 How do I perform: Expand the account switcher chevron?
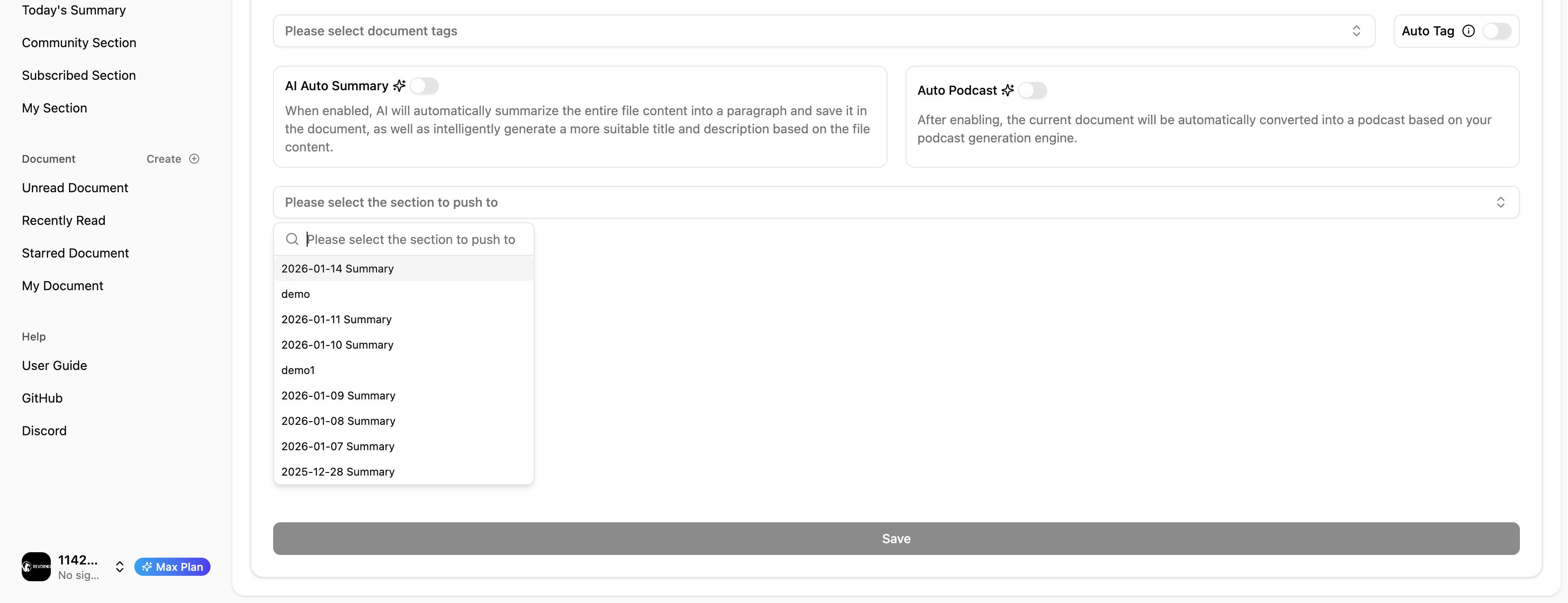[120, 566]
